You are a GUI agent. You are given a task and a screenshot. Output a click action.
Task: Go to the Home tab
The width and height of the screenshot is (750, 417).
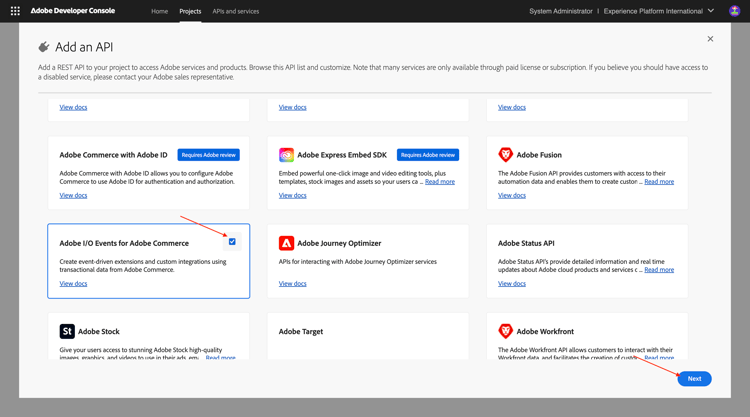159,11
